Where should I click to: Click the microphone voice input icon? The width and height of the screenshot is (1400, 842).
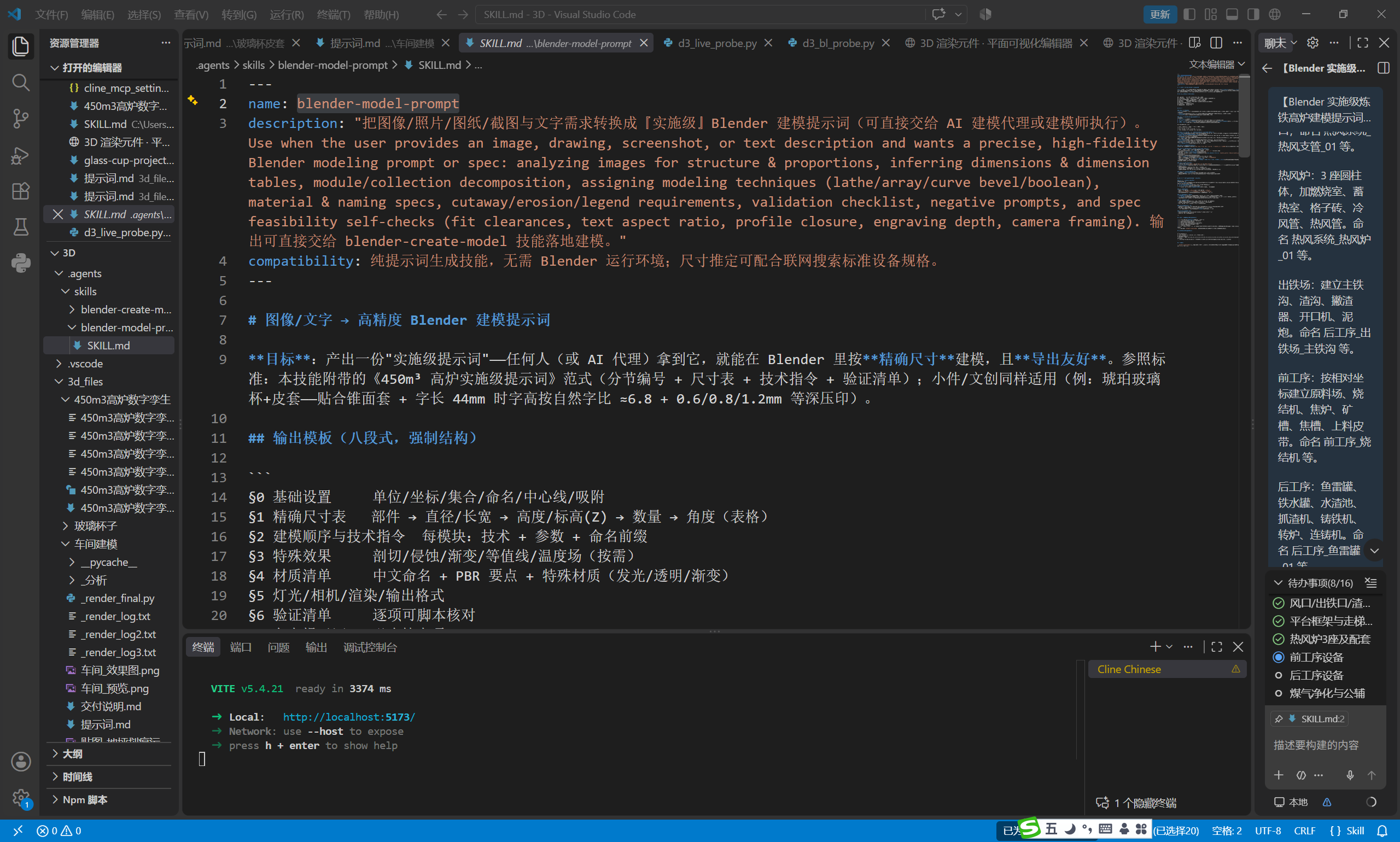[1350, 775]
